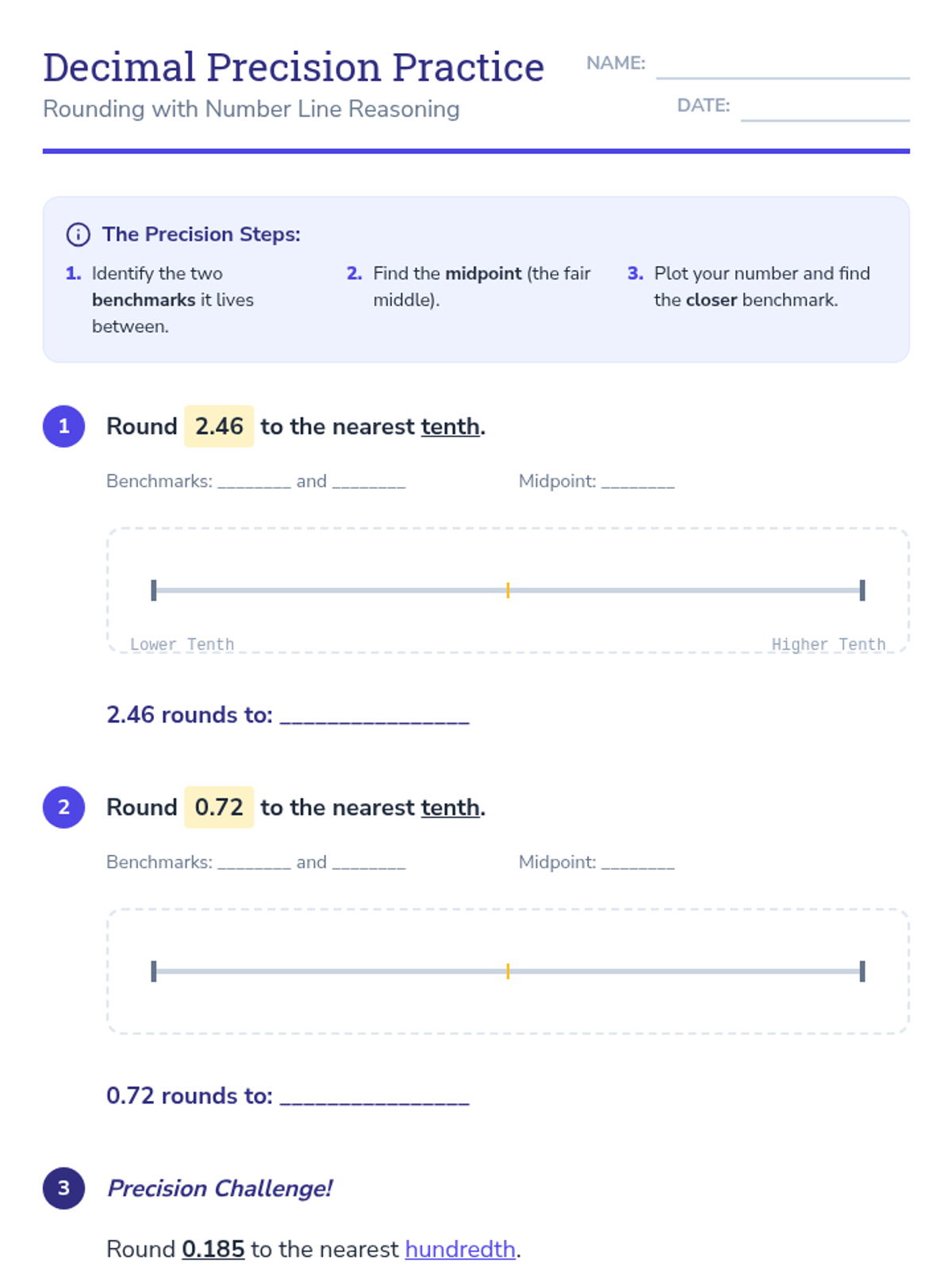The image size is (952, 1270).
Task: Click the orange midpoint tick on the 2.46 number line
Action: [x=508, y=590]
